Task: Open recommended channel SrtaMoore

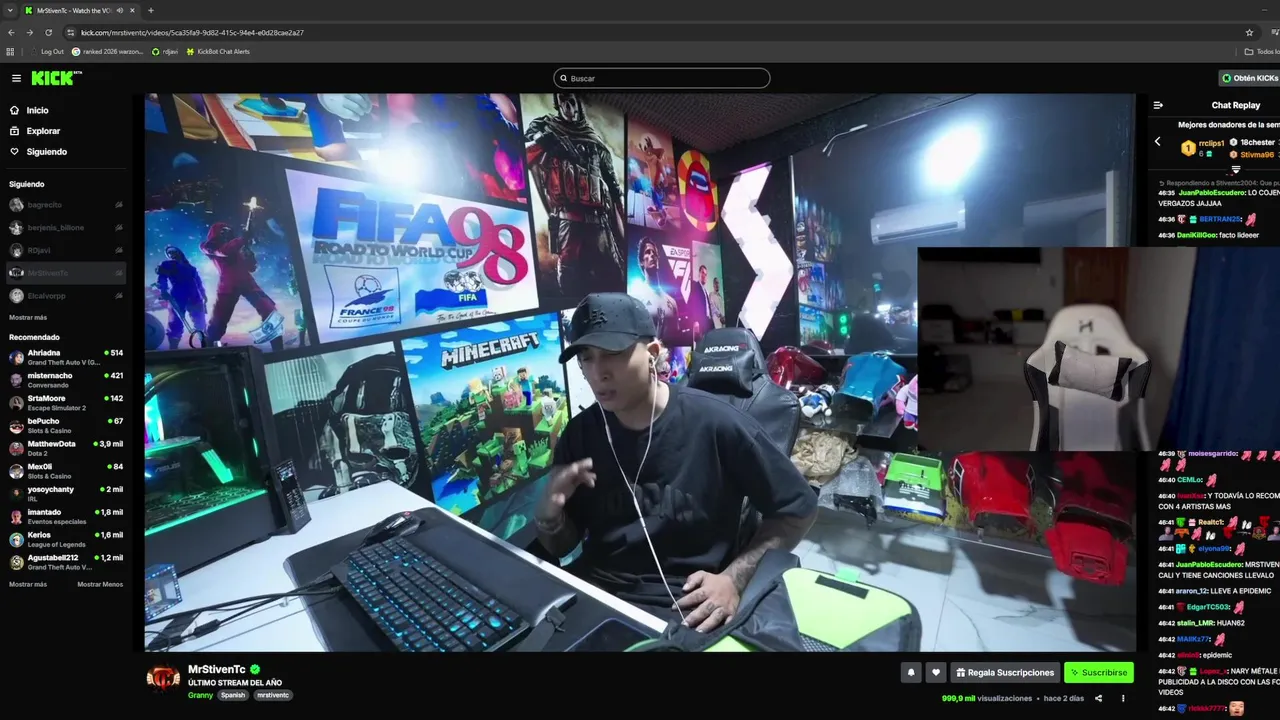Action: click(66, 403)
